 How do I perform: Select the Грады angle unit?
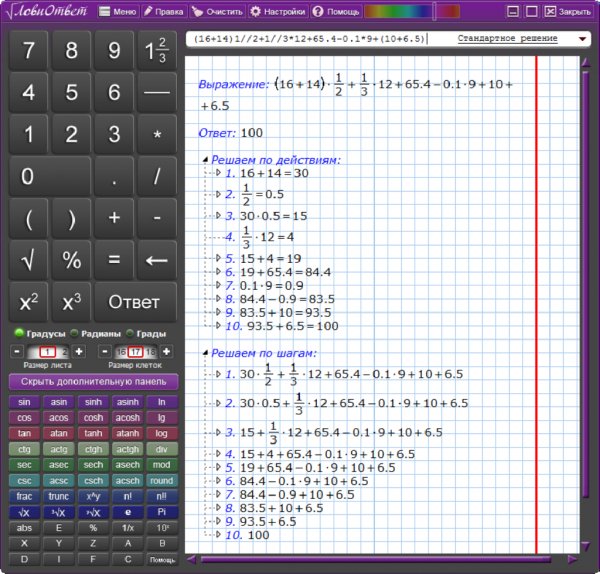pyautogui.click(x=130, y=334)
